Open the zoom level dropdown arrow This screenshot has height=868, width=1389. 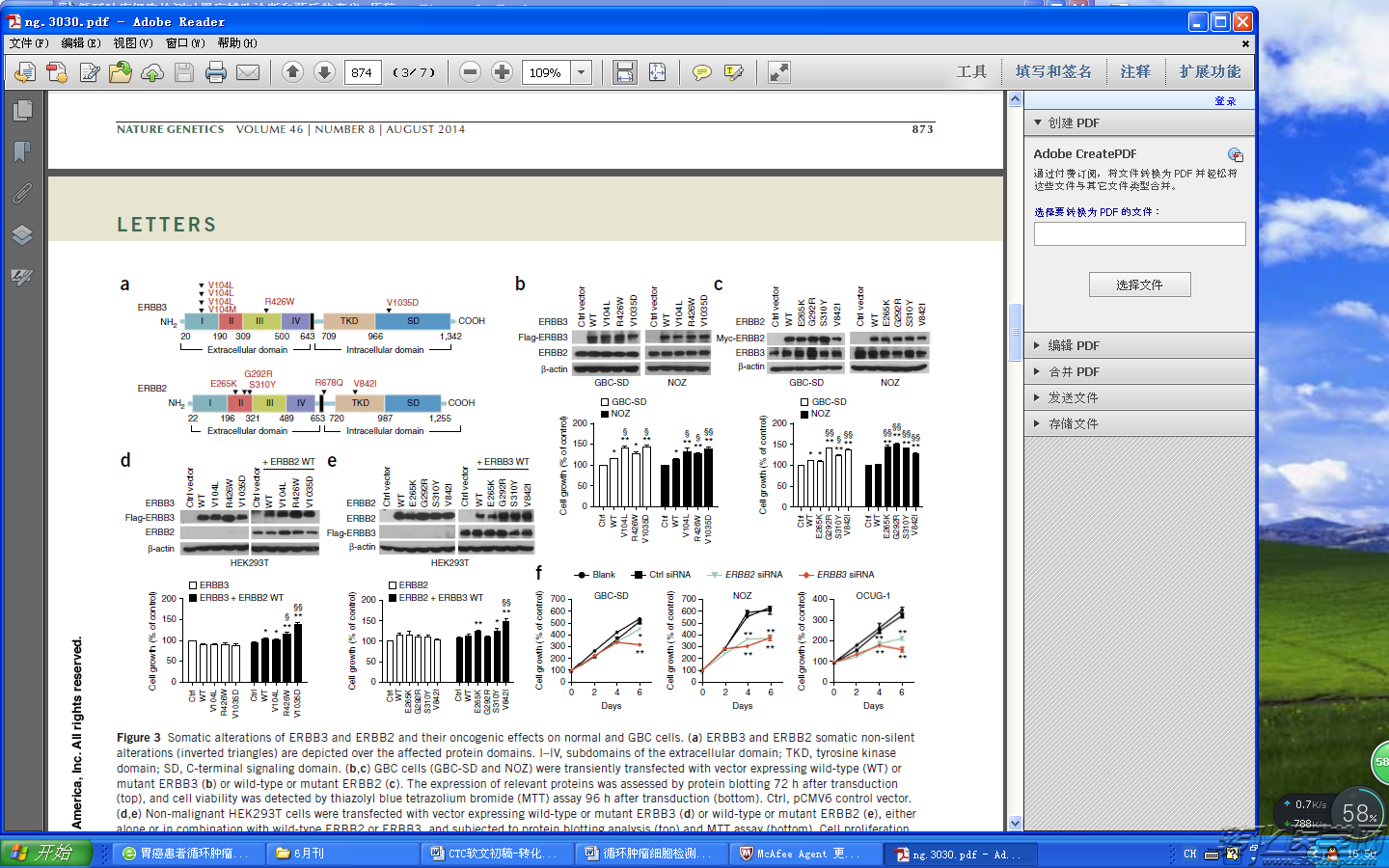pos(581,72)
